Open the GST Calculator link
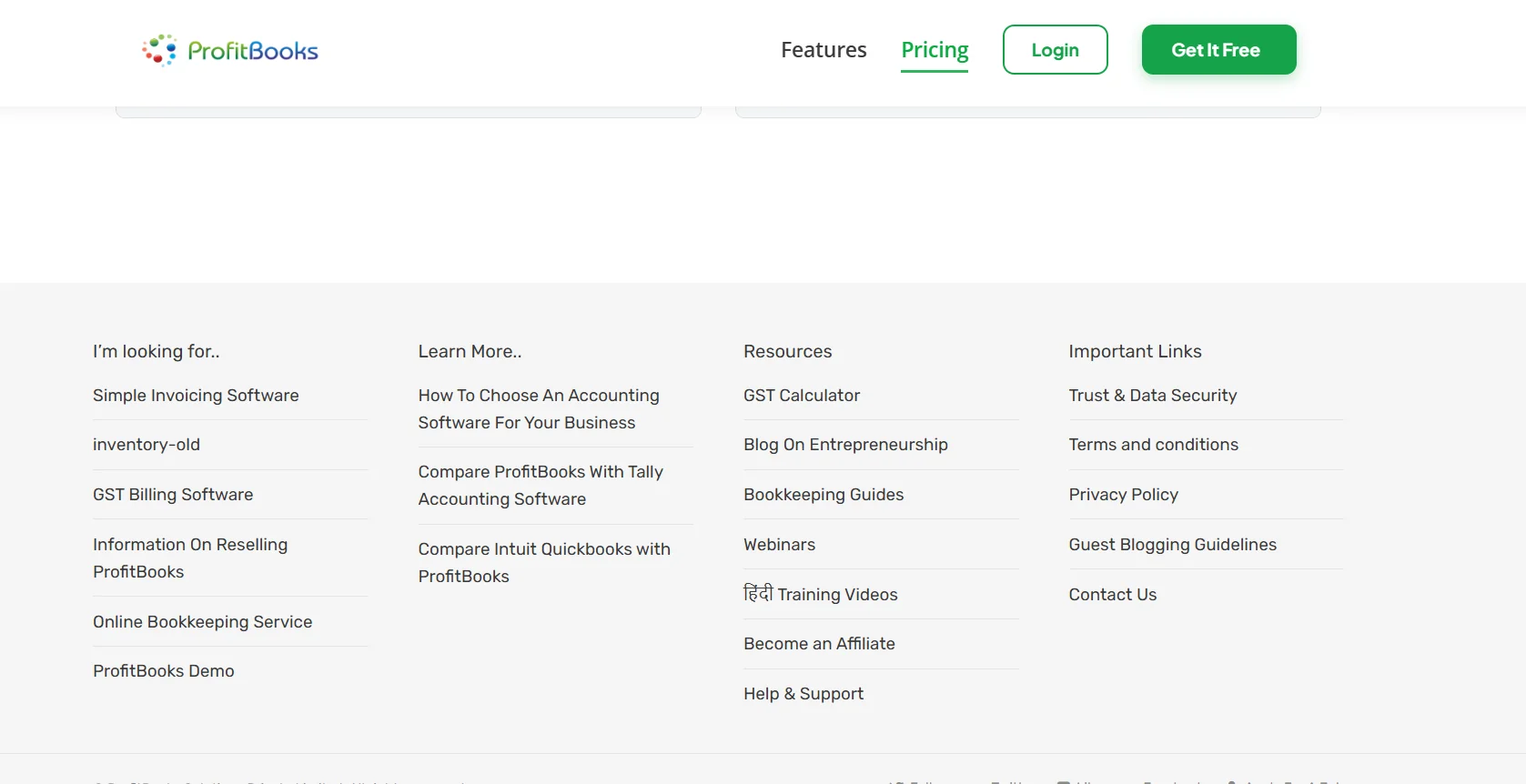The image size is (1526, 784). [x=802, y=396]
